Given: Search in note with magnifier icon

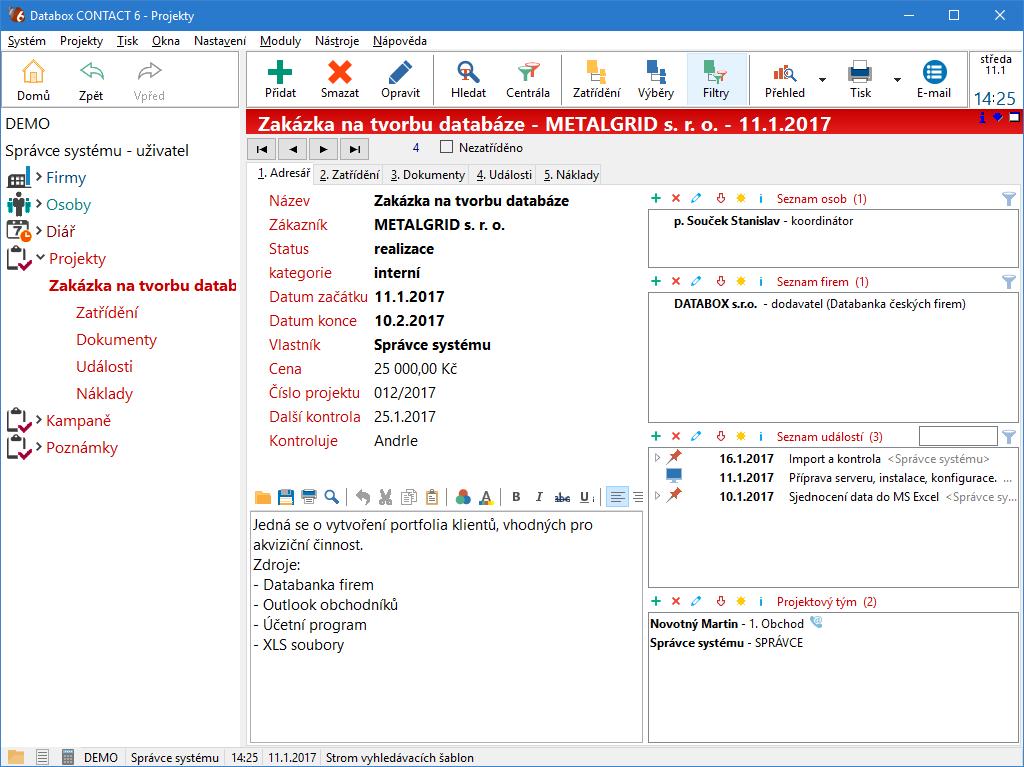Looking at the screenshot, I should pyautogui.click(x=331, y=497).
